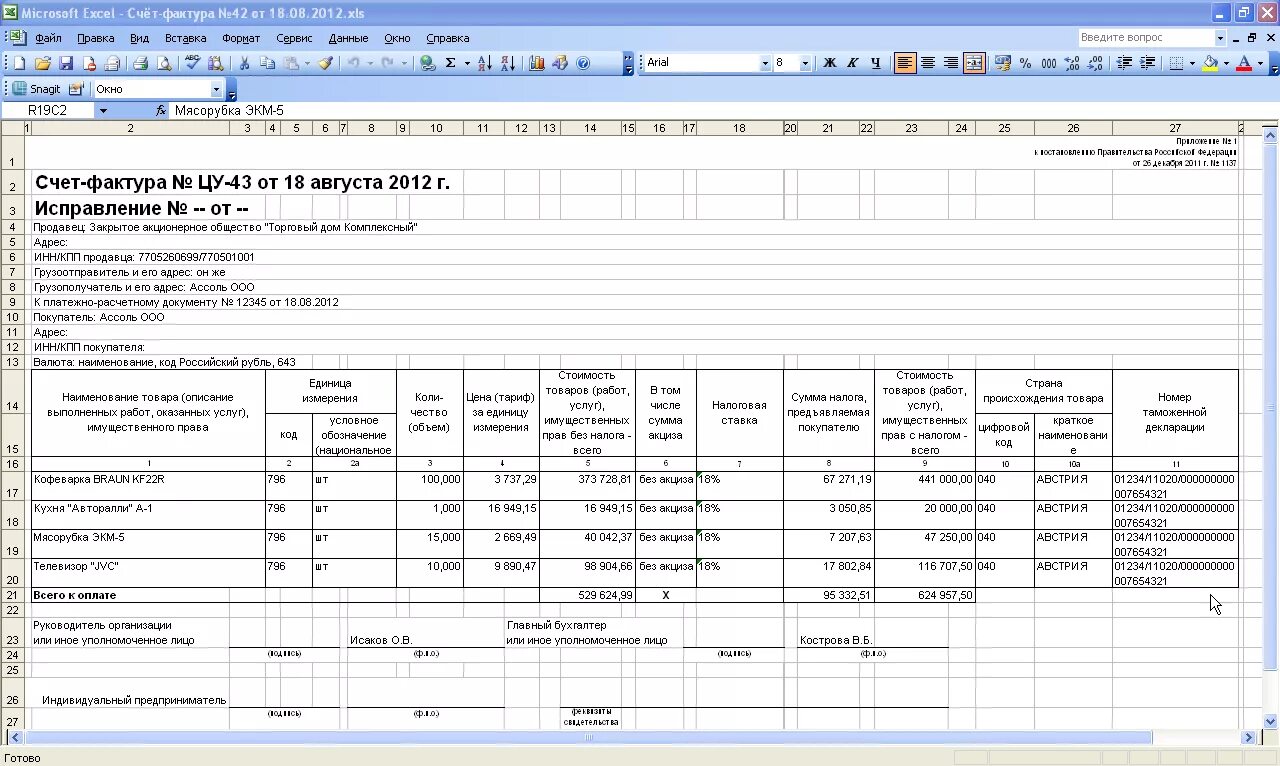
Task: Apply thousands separator style (000)
Action: tap(1048, 63)
